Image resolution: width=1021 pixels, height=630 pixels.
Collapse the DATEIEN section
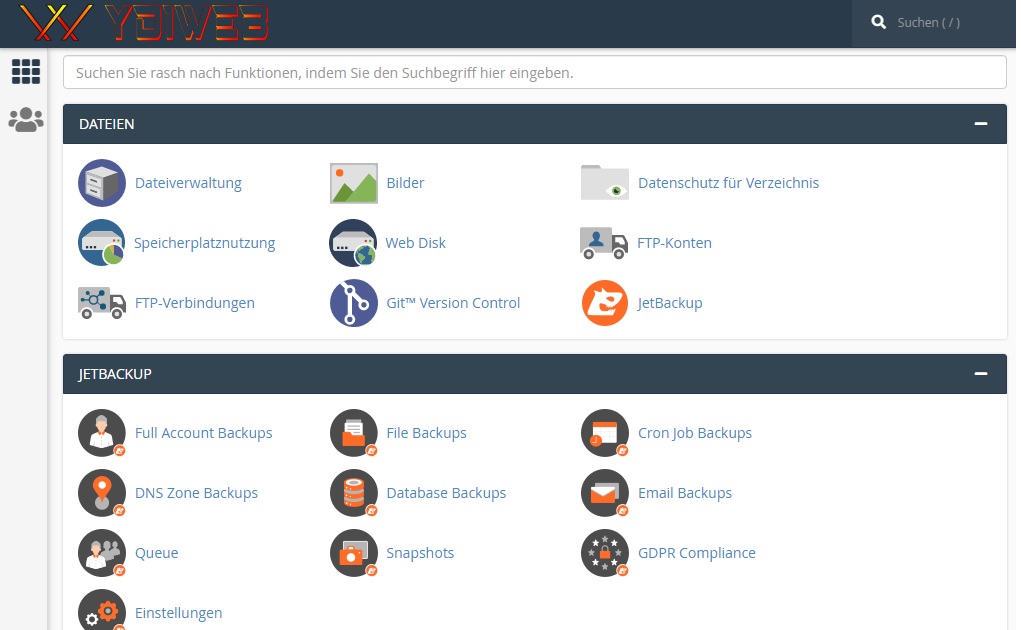point(981,124)
